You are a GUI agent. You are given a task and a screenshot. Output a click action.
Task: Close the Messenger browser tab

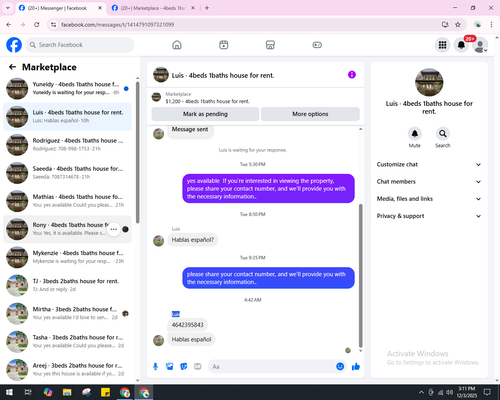[100, 8]
